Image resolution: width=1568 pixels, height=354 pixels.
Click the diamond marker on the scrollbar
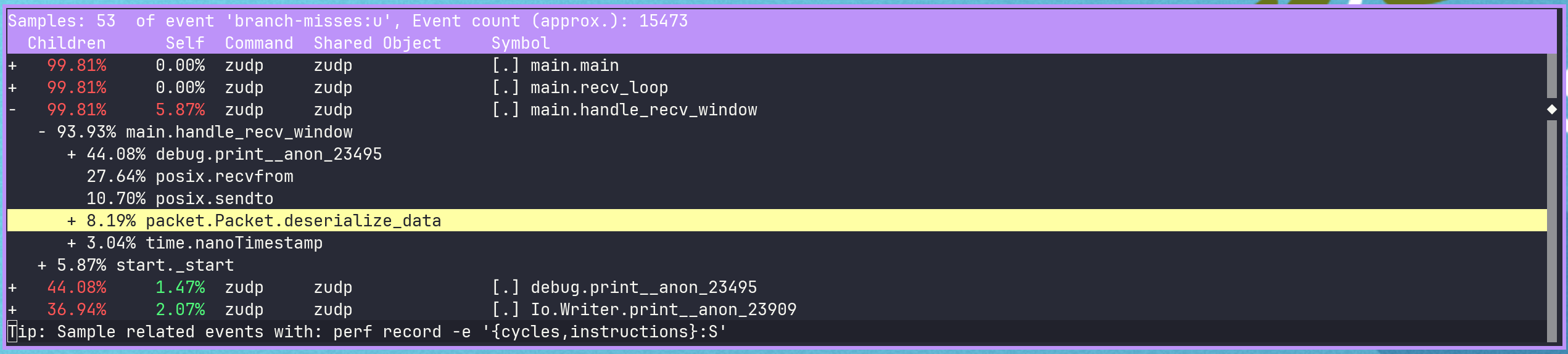point(1552,109)
